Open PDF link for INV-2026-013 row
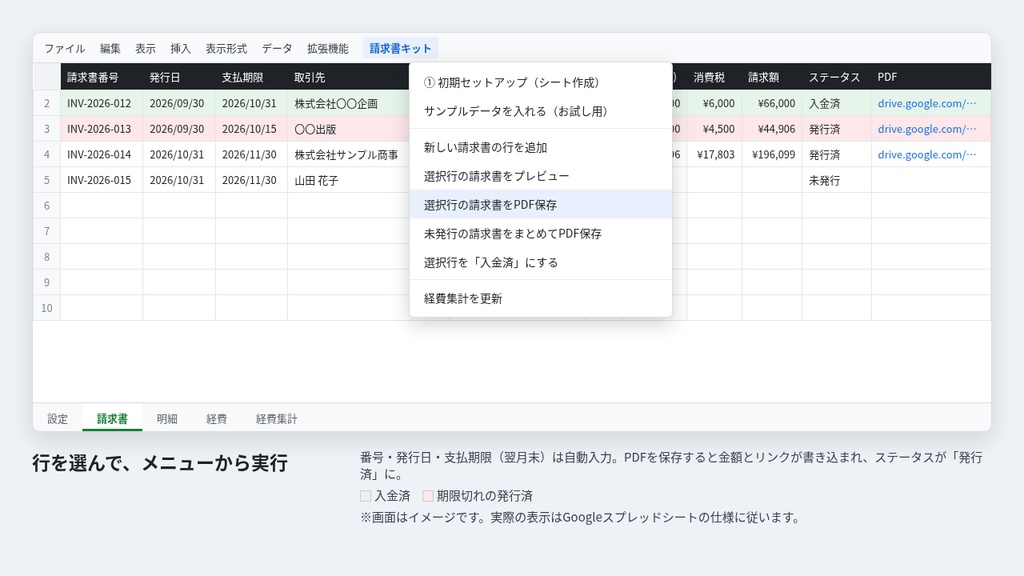This screenshot has width=1024, height=576. [927, 129]
